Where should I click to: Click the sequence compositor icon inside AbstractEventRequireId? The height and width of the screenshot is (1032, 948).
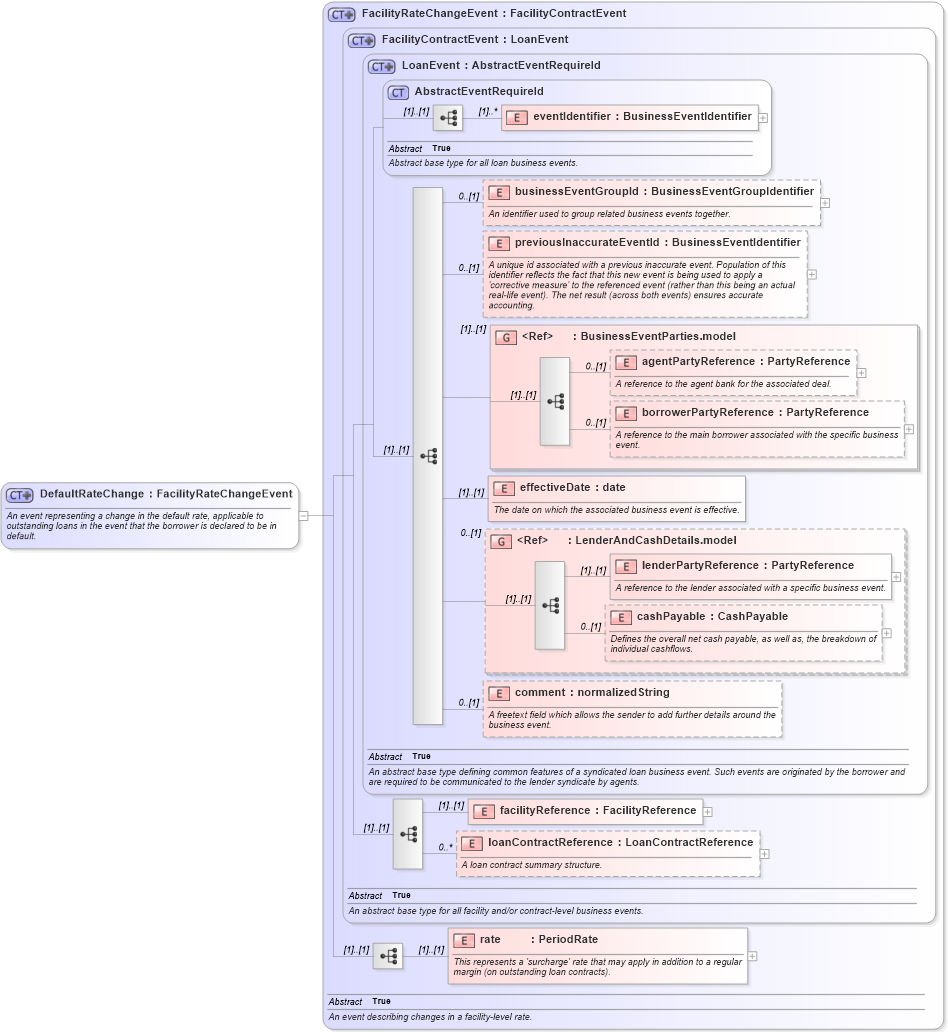pyautogui.click(x=448, y=117)
